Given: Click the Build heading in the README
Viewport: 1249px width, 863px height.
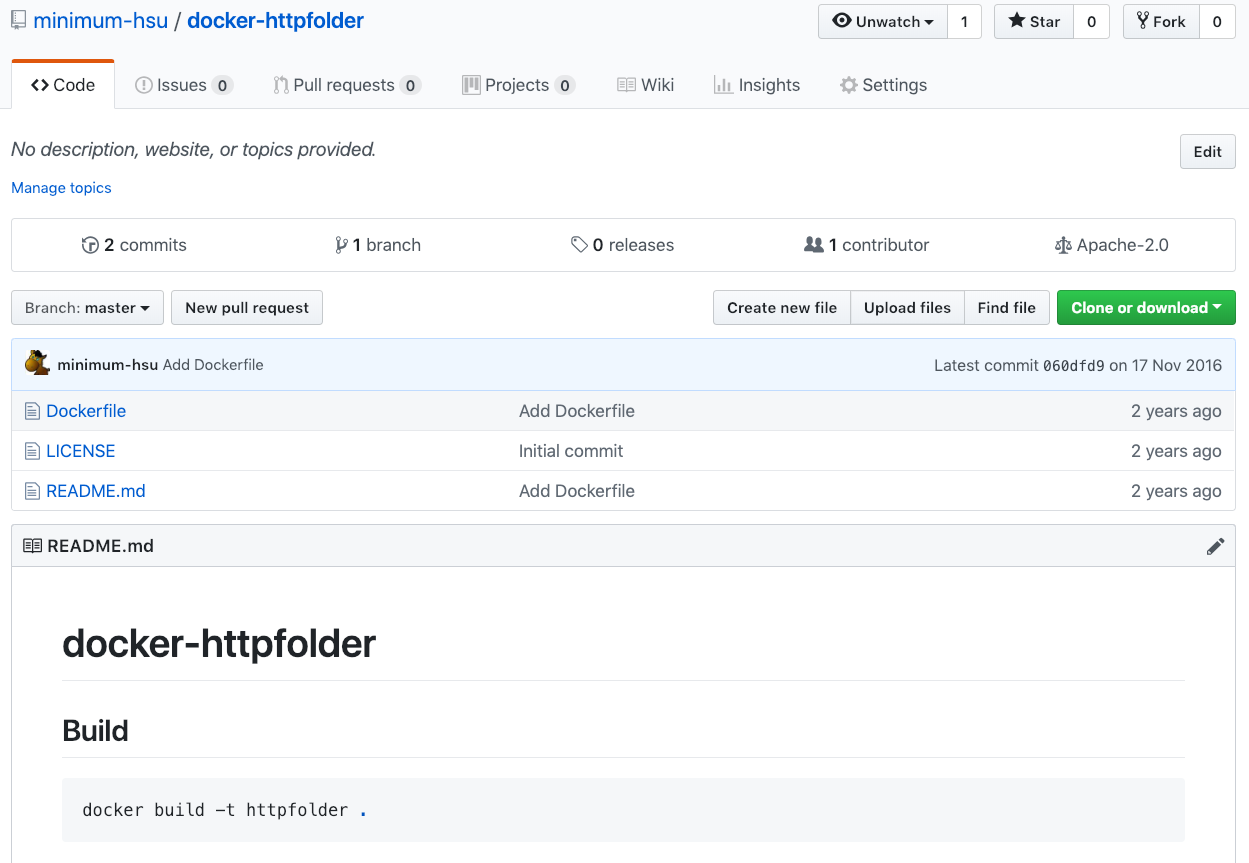Looking at the screenshot, I should [95, 731].
